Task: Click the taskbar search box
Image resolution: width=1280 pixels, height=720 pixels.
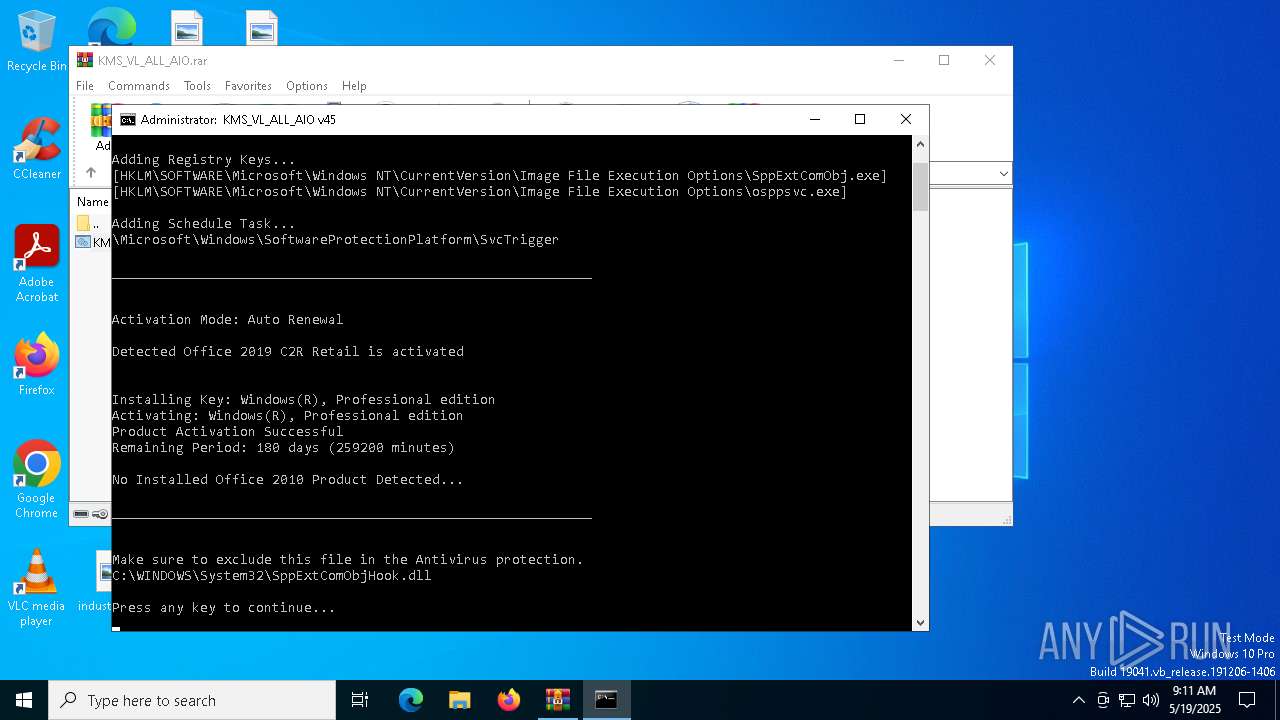Action: coord(192,700)
